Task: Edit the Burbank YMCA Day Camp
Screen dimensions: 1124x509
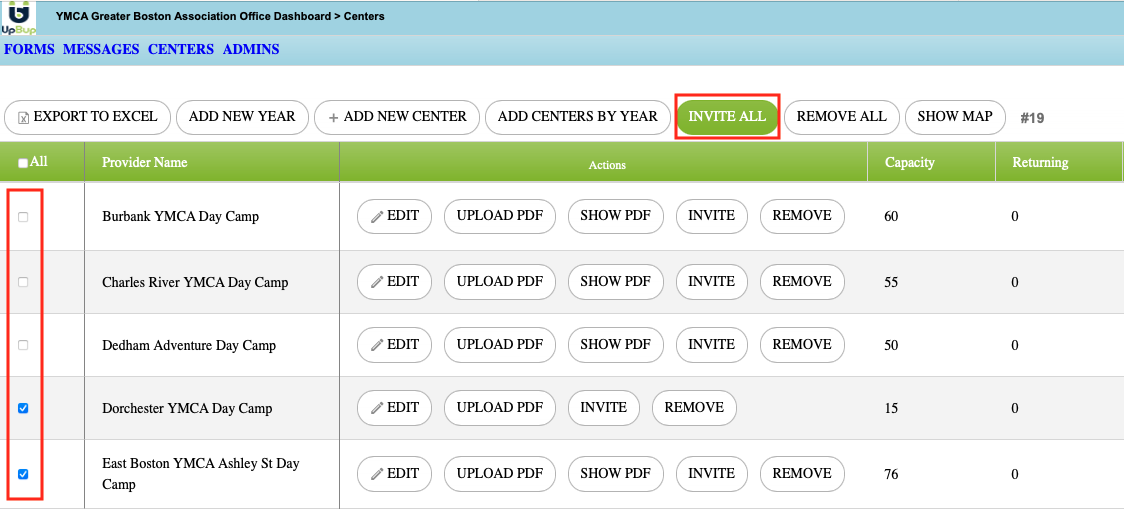Action: [x=395, y=217]
